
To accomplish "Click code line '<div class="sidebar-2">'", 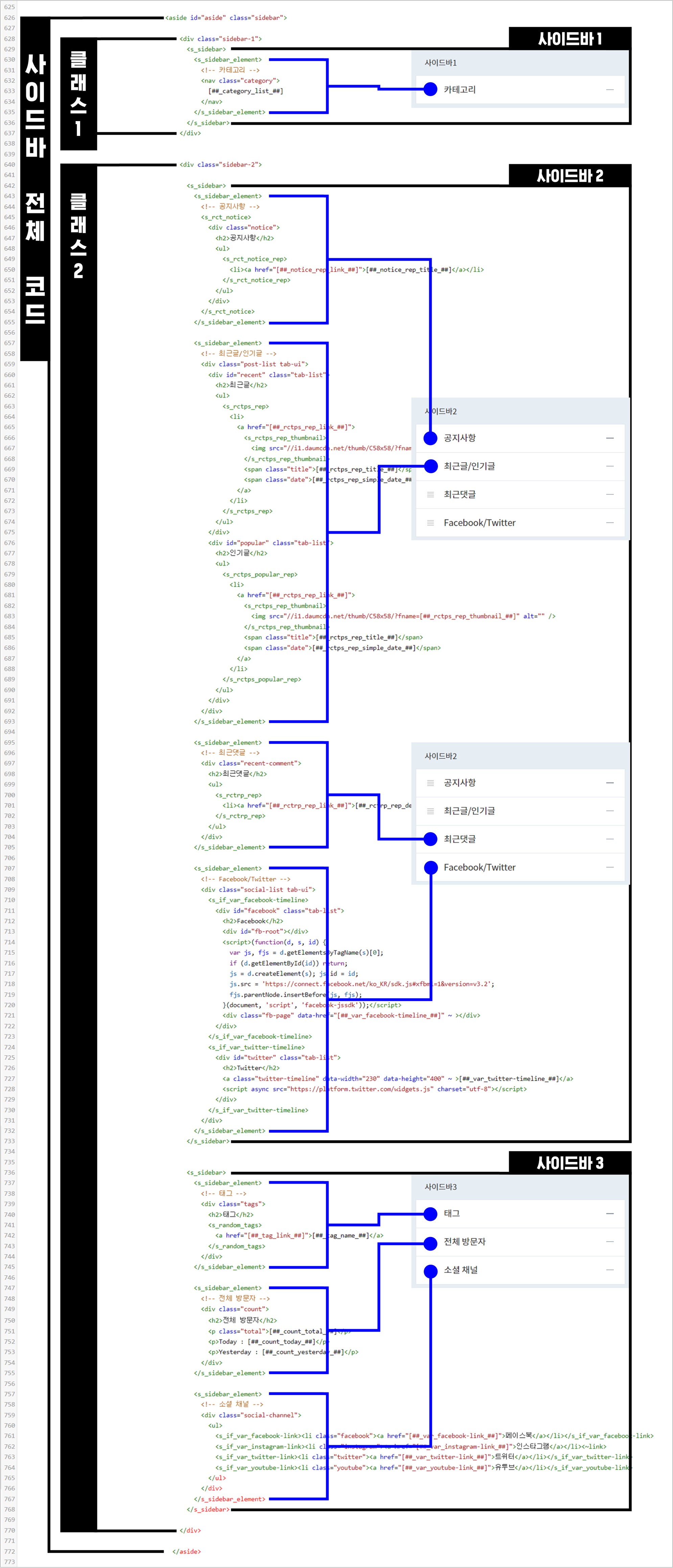I will [x=220, y=164].
